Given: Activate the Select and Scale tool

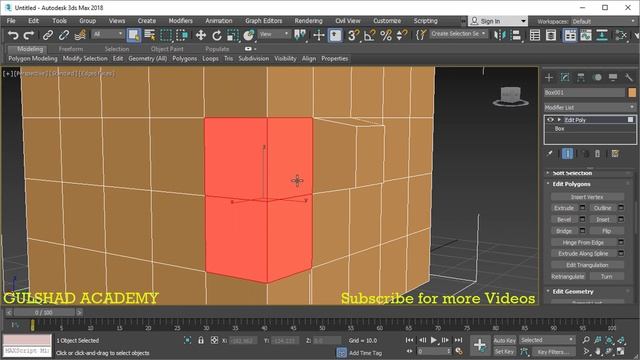Looking at the screenshot, I should pyautogui.click(x=233, y=35).
